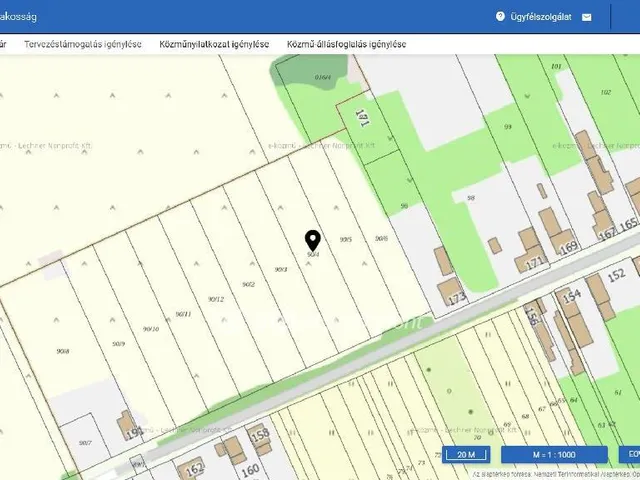Switch to Közműnyilatkozat igénylése tab
Image resolution: width=640 pixels, height=480 pixels.
click(x=214, y=44)
